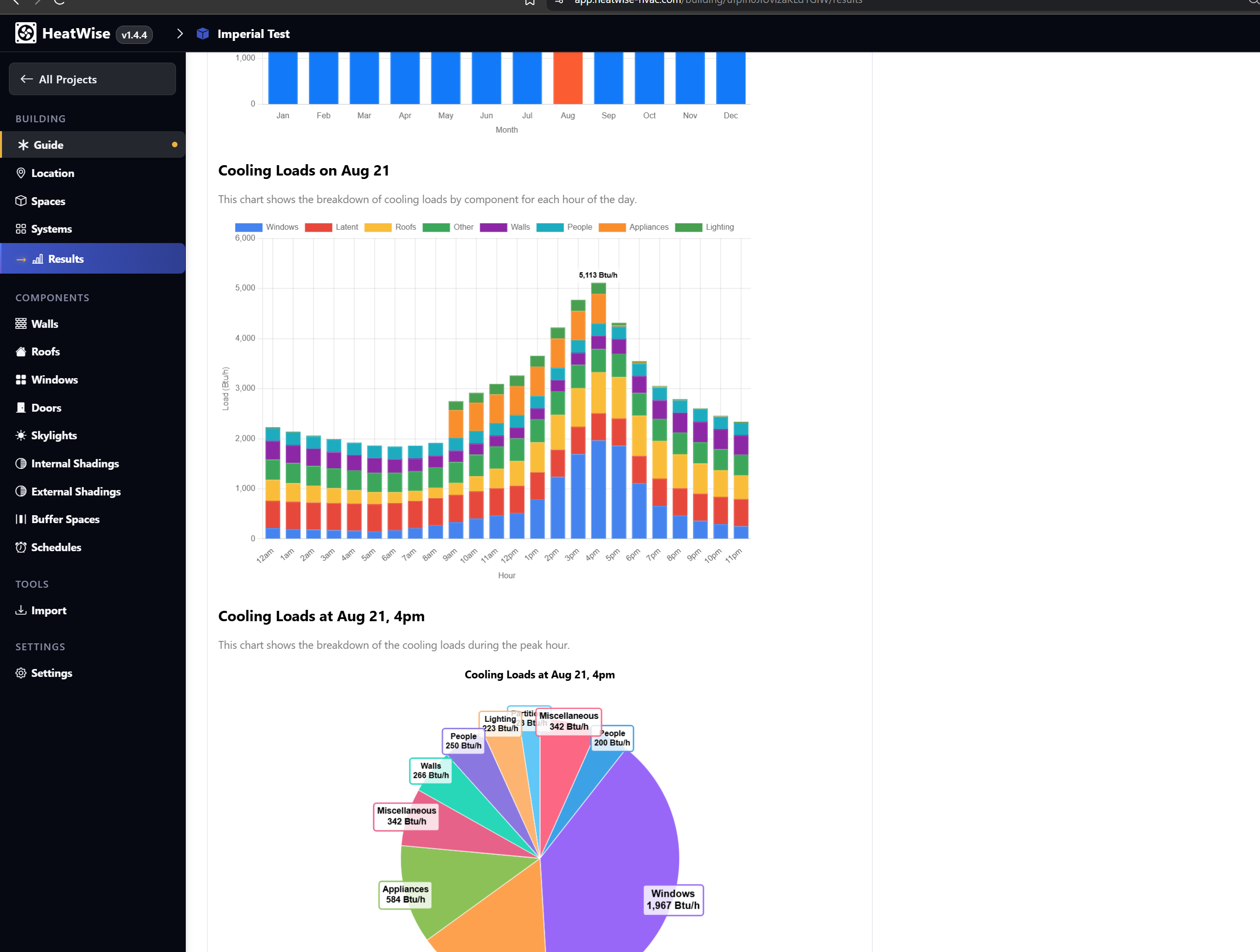Viewport: 1260px width, 952px height.
Task: Click the HeatWise logo icon
Action: point(26,33)
